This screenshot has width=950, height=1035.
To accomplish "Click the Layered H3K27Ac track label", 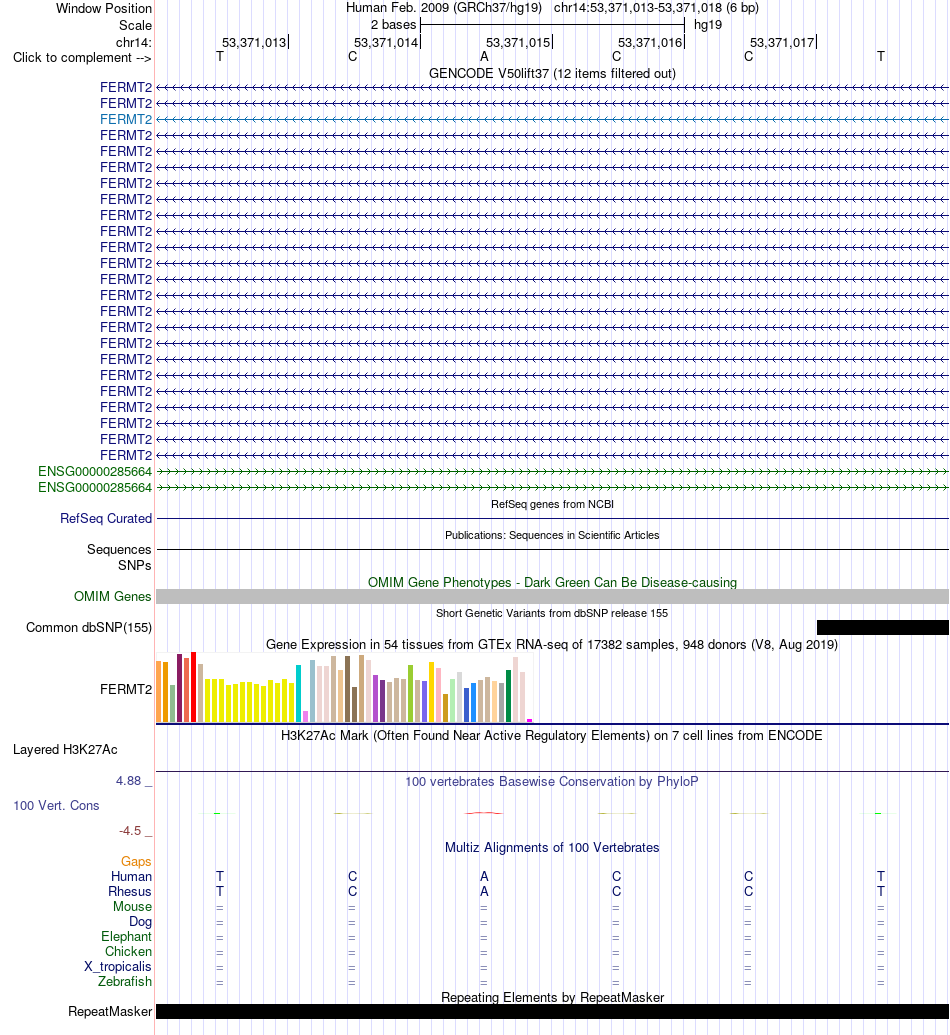I will 65,750.
